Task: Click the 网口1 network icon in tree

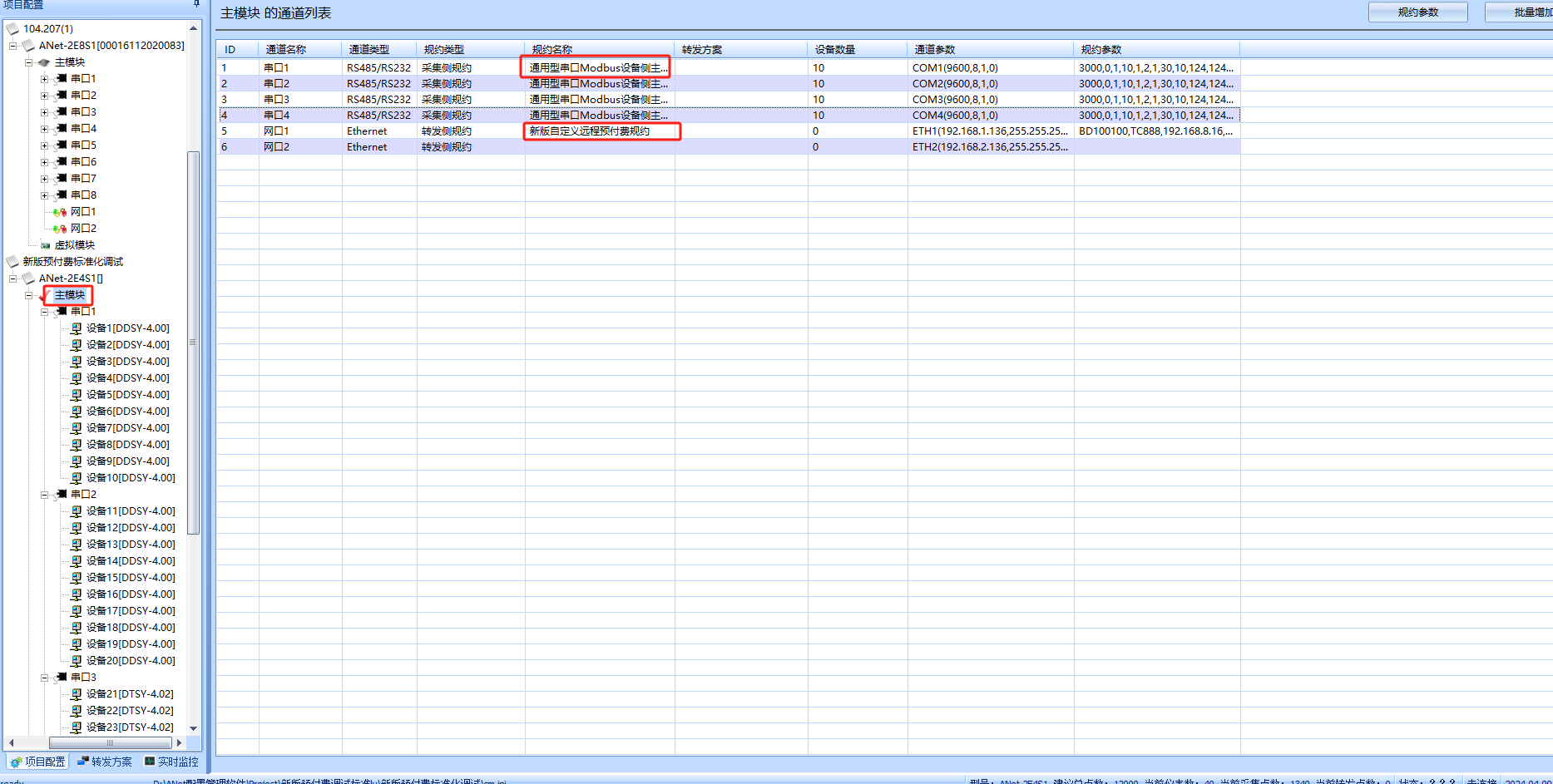Action: tap(60, 212)
